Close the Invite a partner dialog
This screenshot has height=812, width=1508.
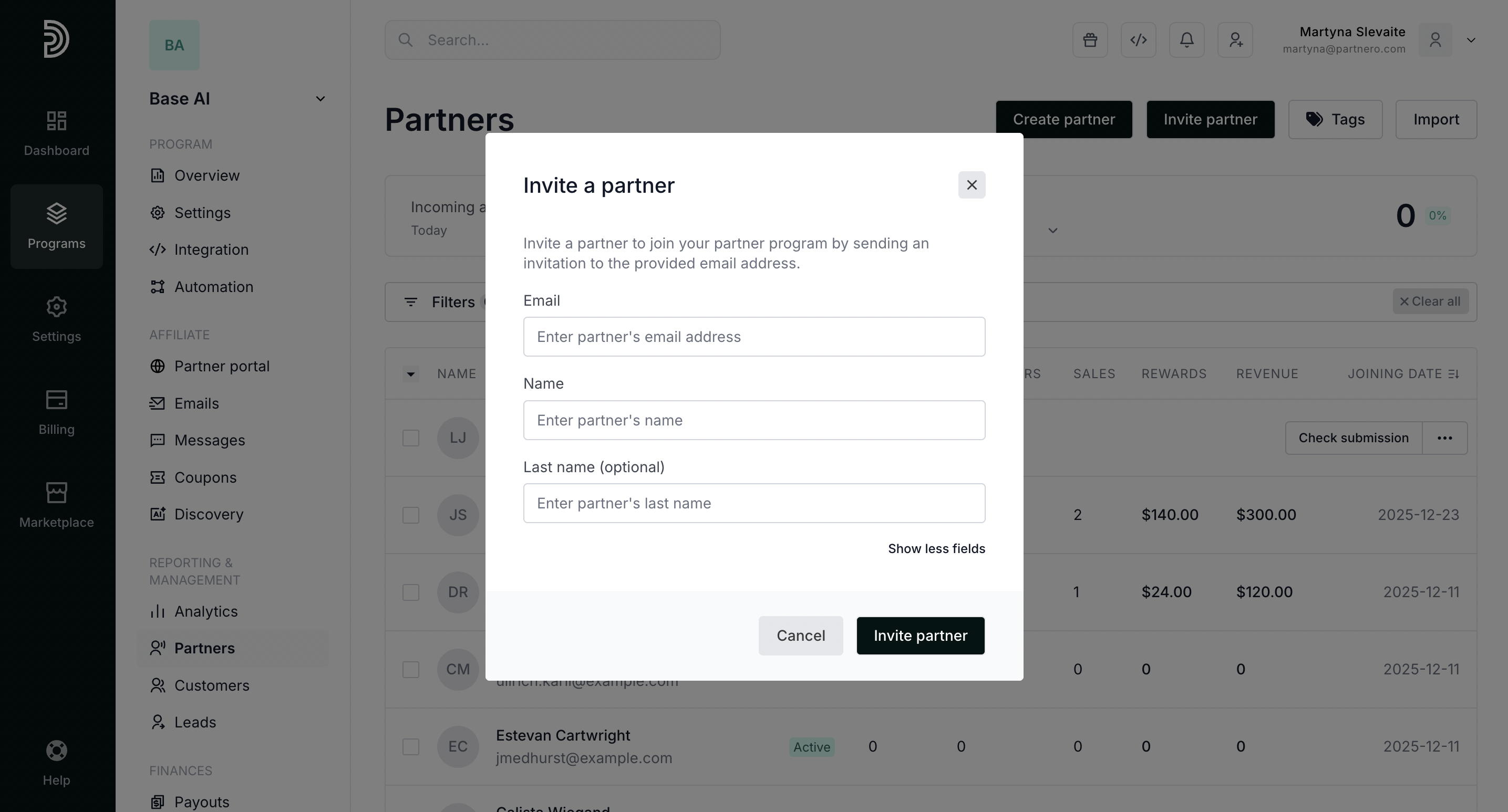tap(971, 185)
